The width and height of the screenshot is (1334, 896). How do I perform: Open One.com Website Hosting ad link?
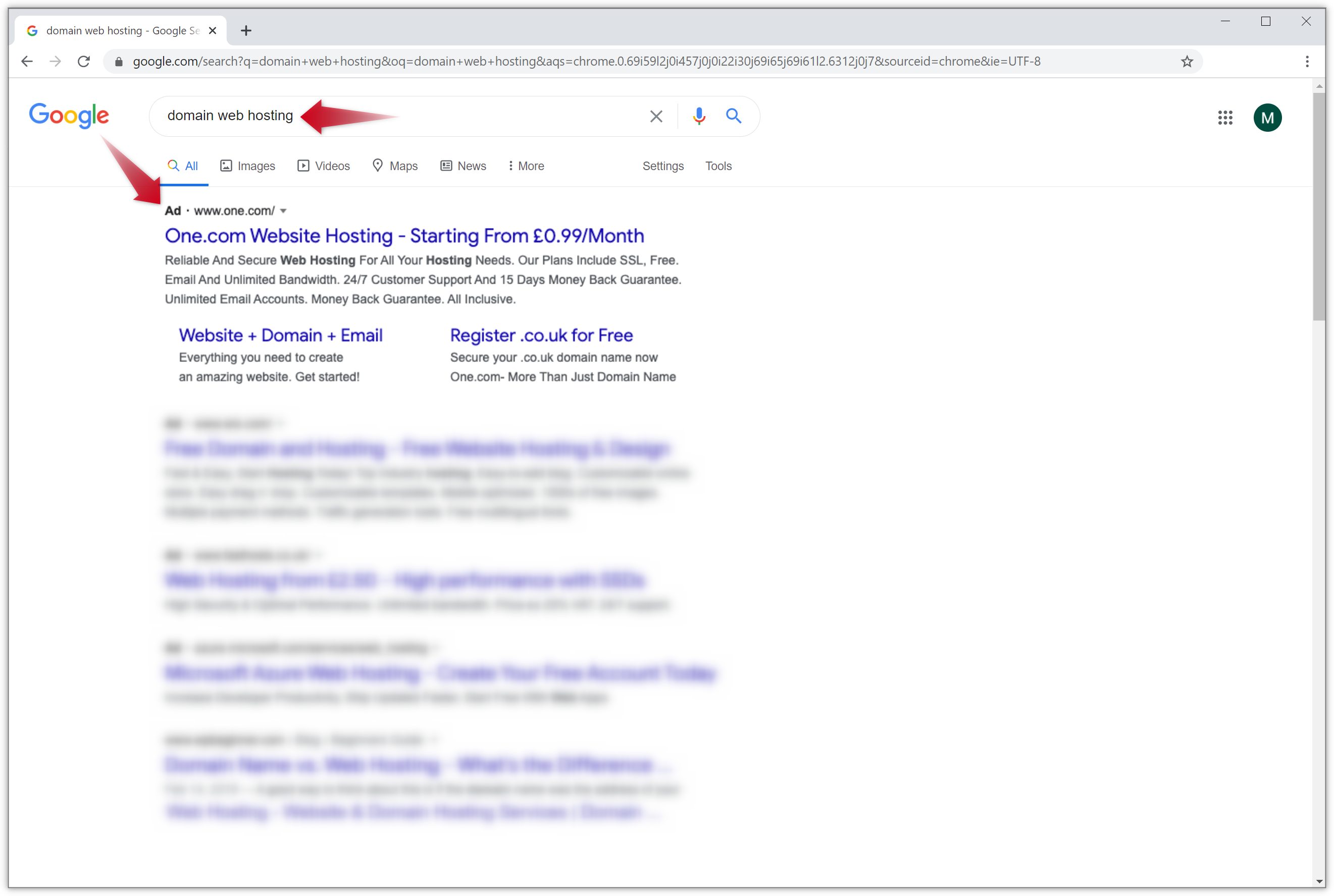[404, 235]
